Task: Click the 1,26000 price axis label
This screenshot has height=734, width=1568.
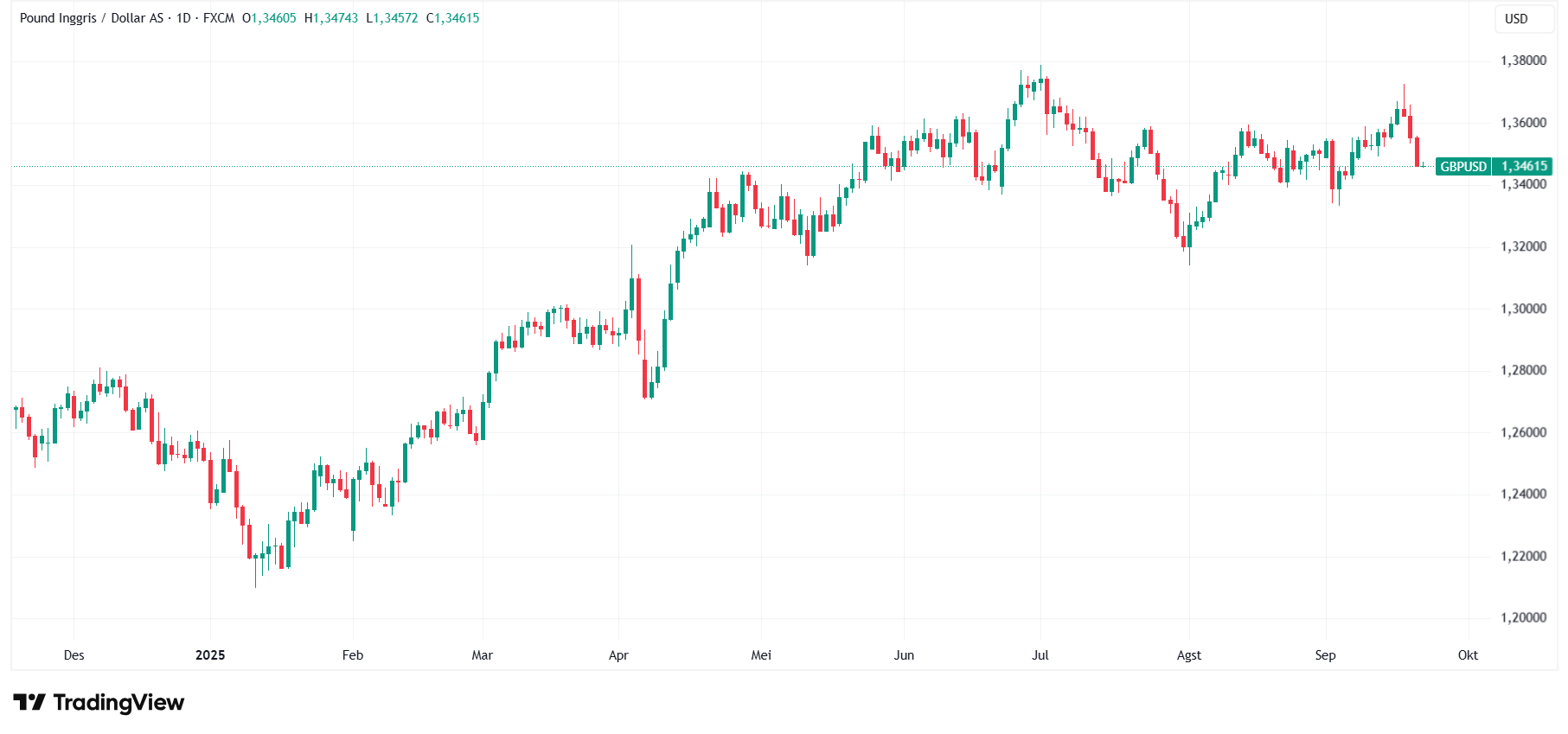Action: click(1524, 432)
